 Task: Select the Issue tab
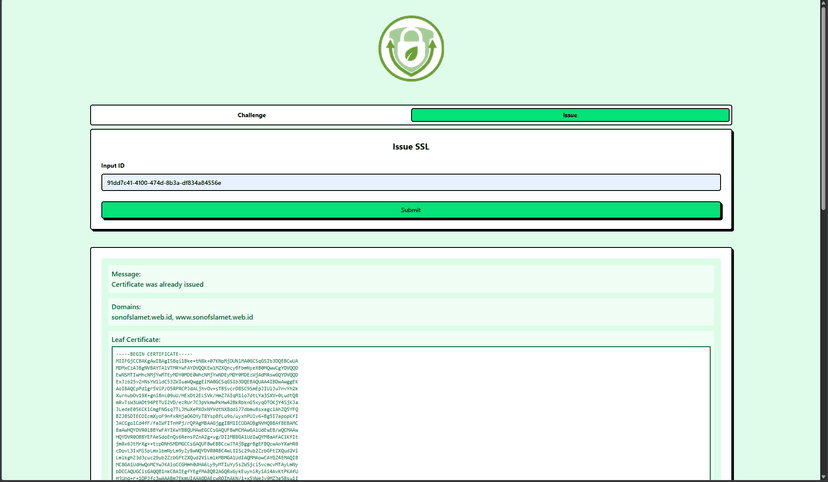coord(570,115)
